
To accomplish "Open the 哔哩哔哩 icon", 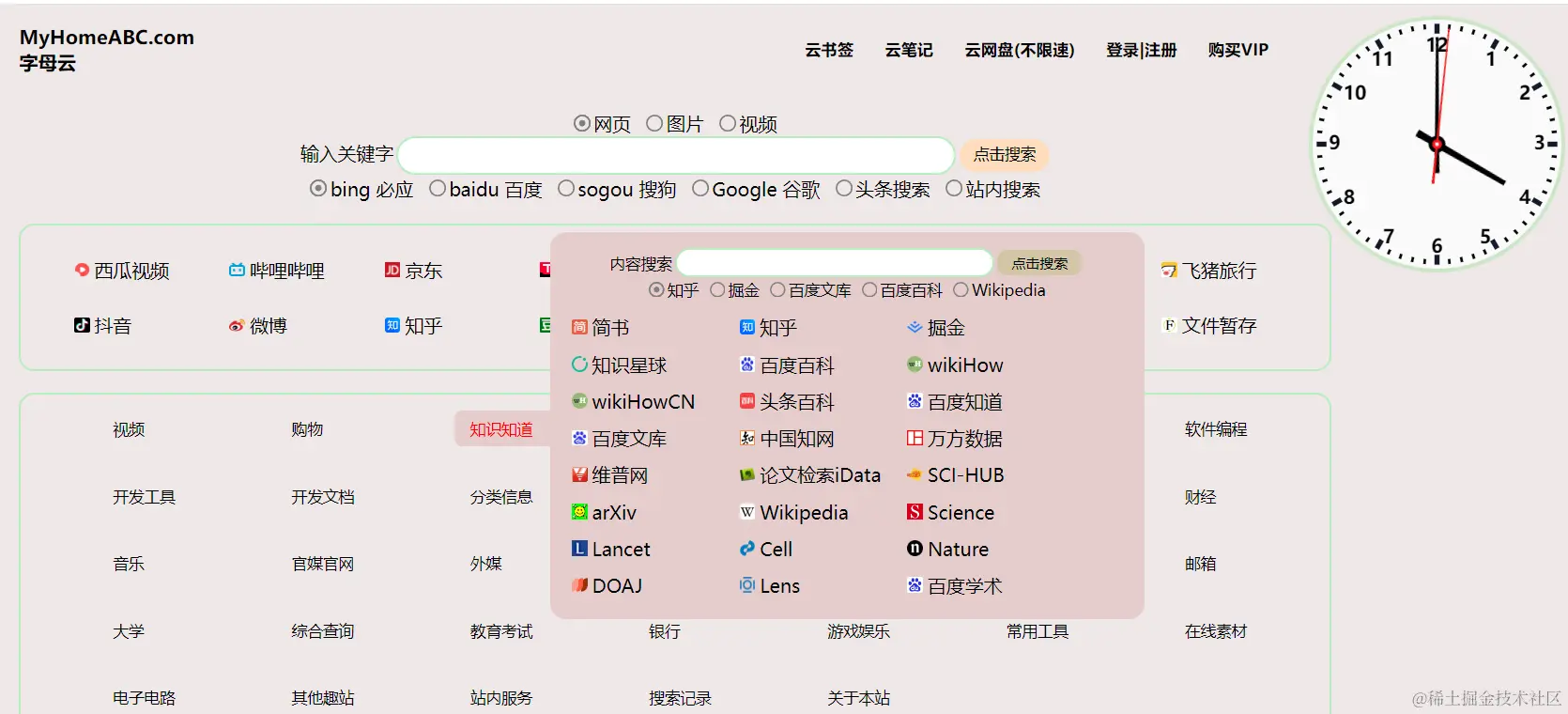I will click(237, 271).
